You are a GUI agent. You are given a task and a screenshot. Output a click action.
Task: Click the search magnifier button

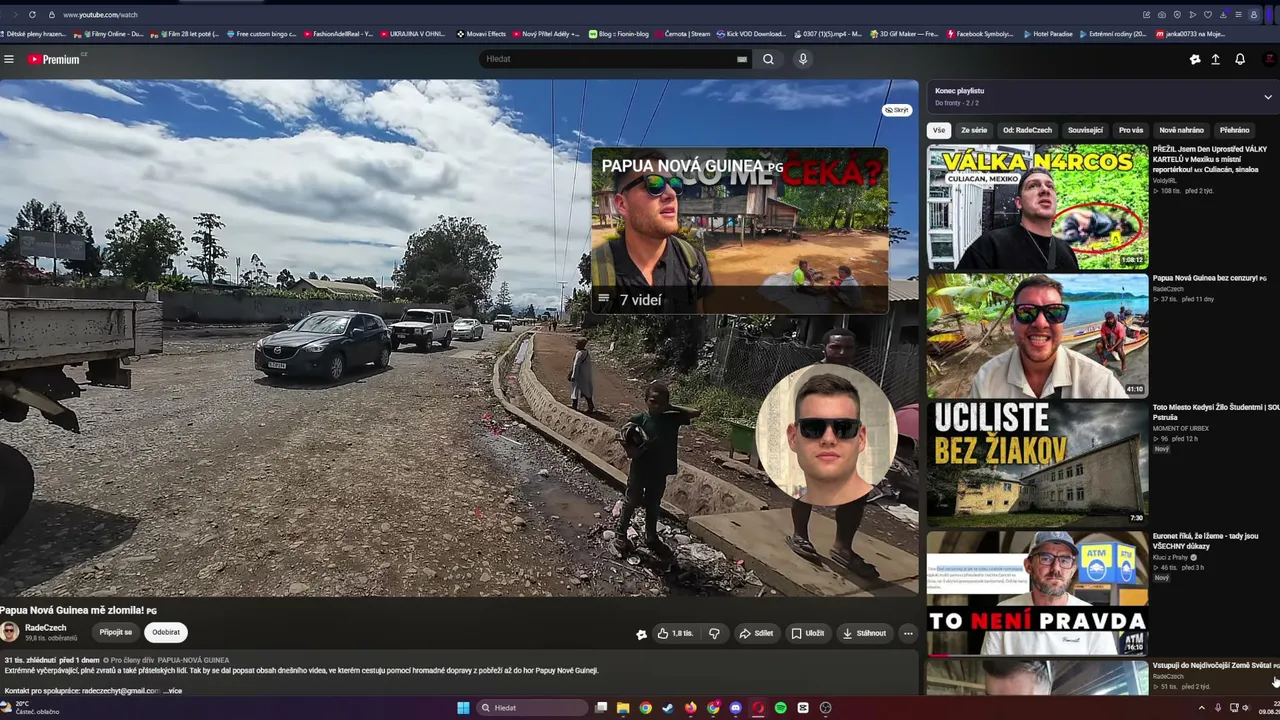coord(768,59)
